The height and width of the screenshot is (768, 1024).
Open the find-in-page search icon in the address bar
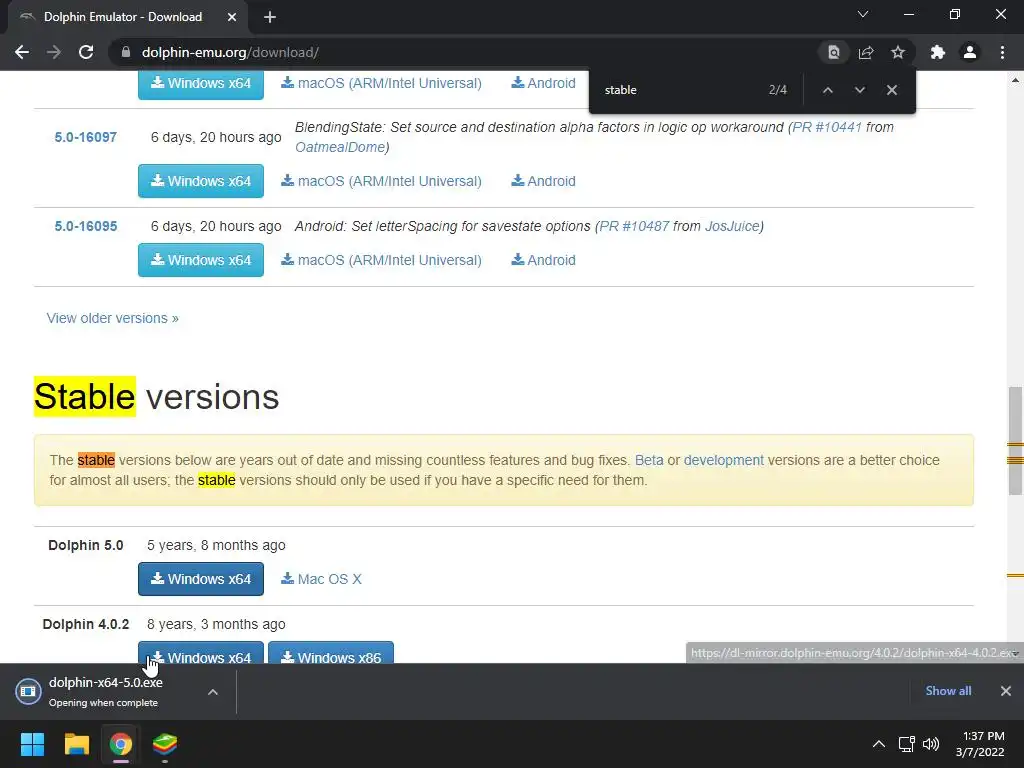tap(833, 52)
